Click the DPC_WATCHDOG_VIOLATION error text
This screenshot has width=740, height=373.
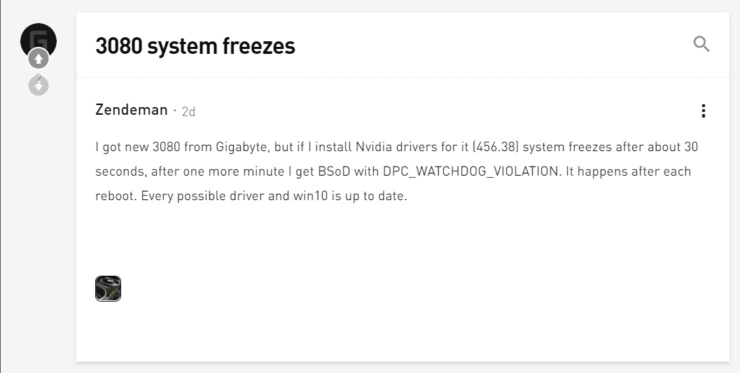472,171
